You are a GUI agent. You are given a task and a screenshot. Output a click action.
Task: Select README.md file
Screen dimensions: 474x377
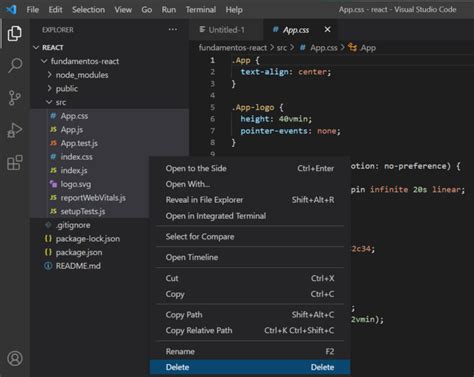(78, 266)
